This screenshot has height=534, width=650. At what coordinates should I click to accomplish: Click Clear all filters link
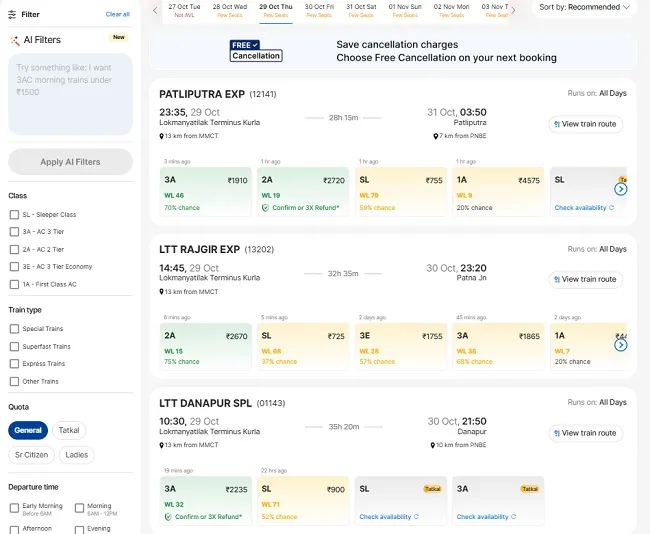(x=118, y=14)
